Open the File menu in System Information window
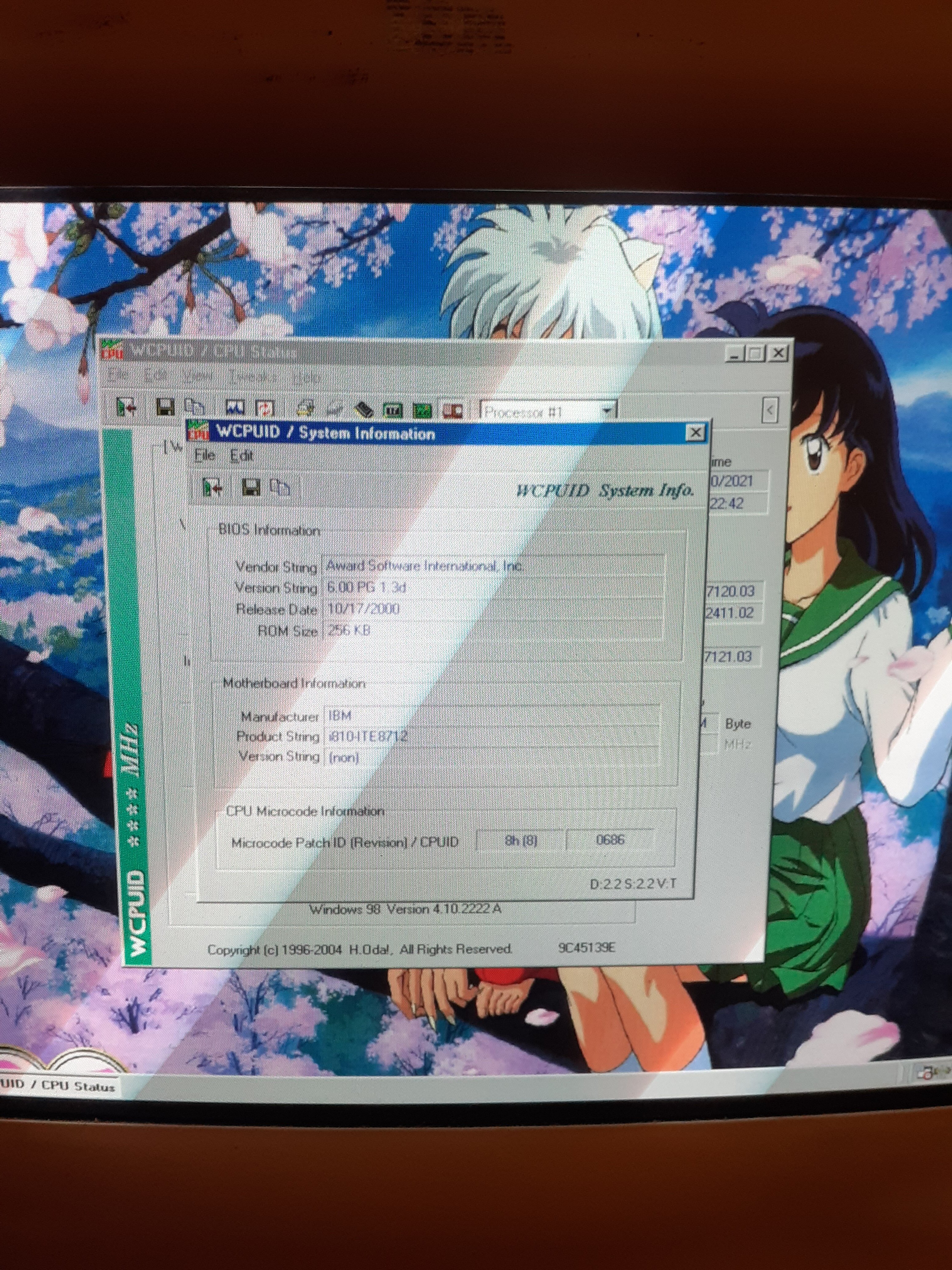Image resolution: width=952 pixels, height=1270 pixels. pyautogui.click(x=205, y=455)
